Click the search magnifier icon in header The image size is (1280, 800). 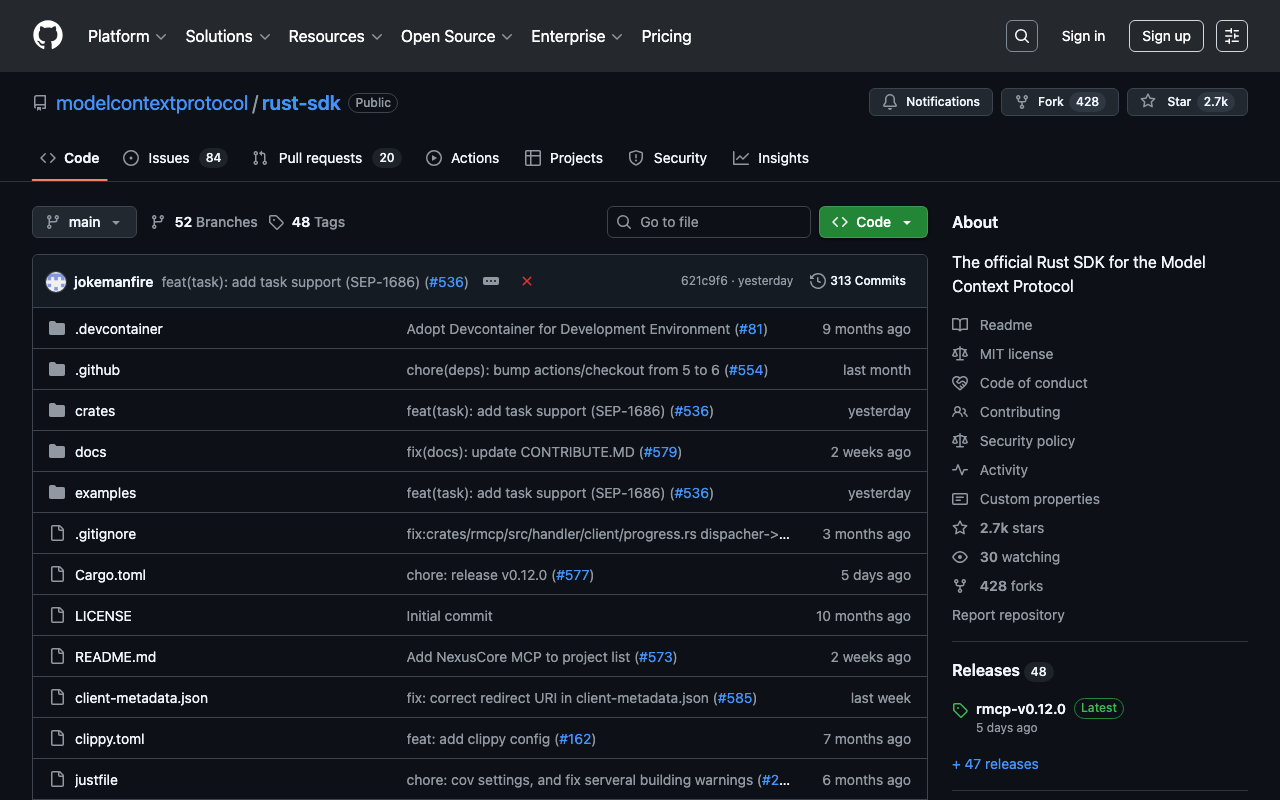click(x=1022, y=36)
